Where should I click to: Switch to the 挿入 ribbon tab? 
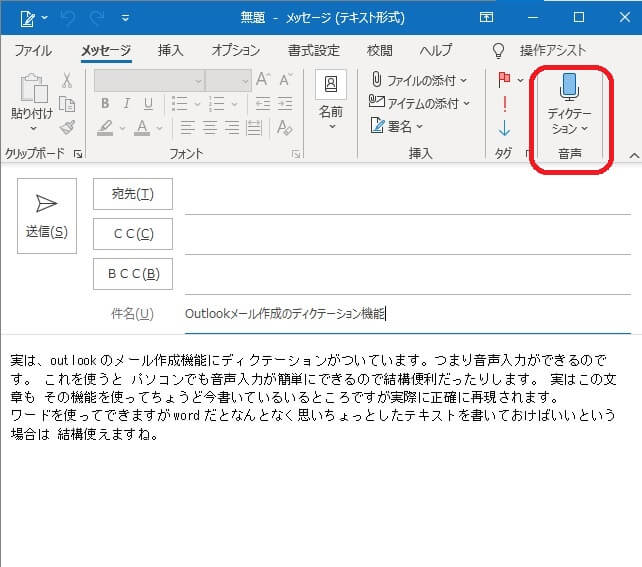pyautogui.click(x=171, y=50)
